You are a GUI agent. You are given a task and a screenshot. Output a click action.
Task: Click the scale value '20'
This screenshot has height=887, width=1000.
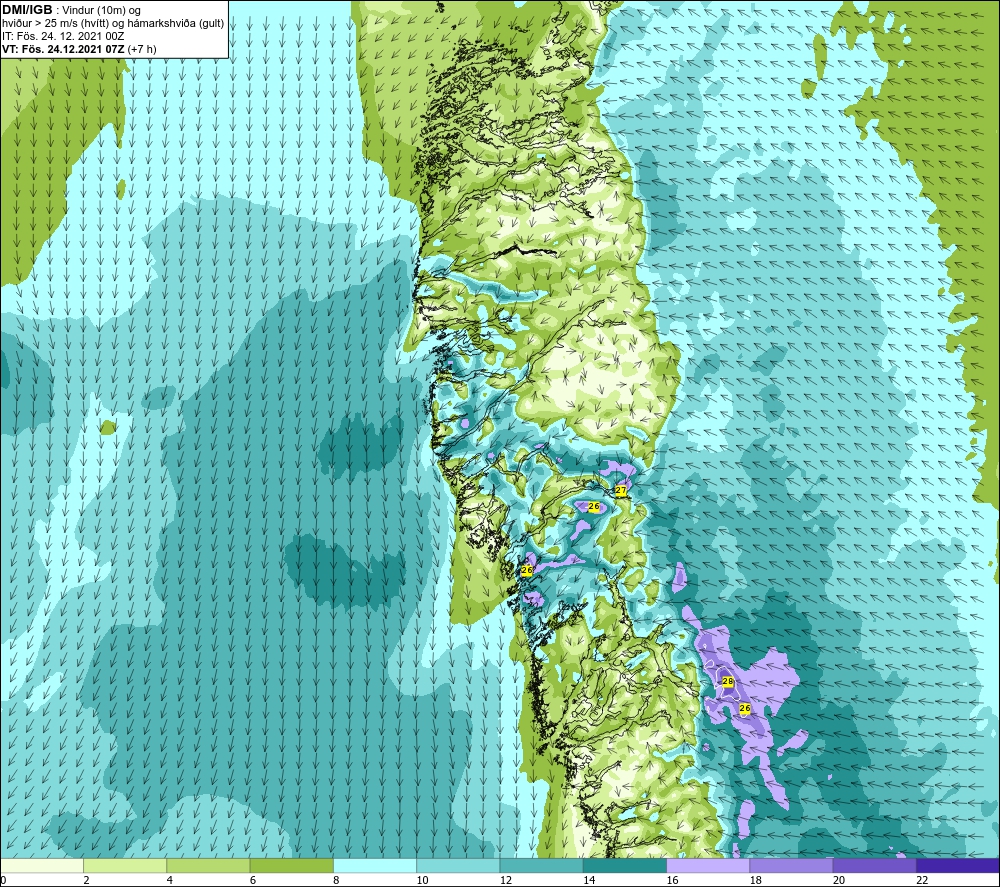pyautogui.click(x=839, y=880)
